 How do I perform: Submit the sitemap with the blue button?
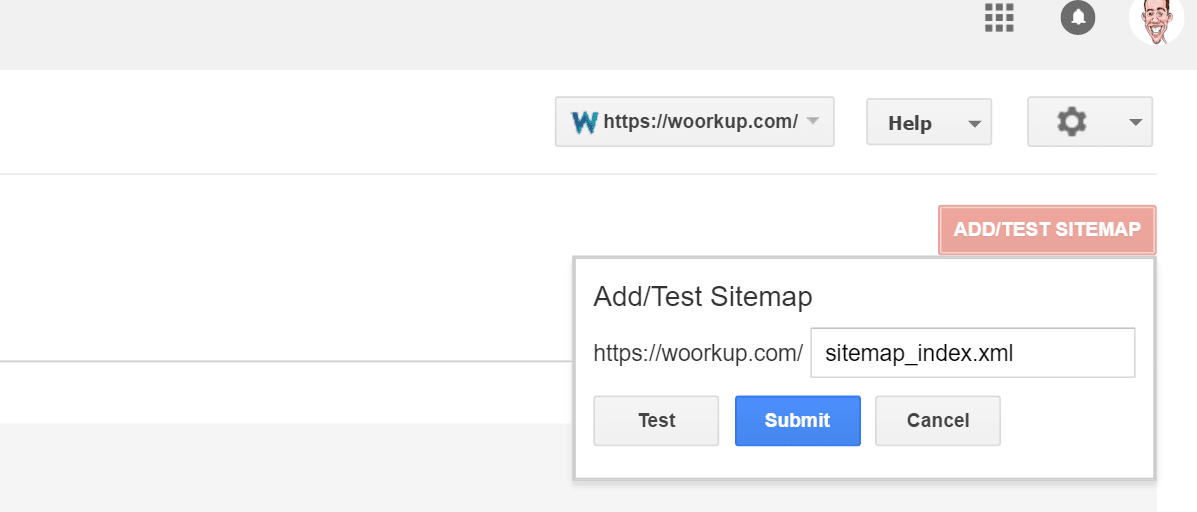point(797,420)
